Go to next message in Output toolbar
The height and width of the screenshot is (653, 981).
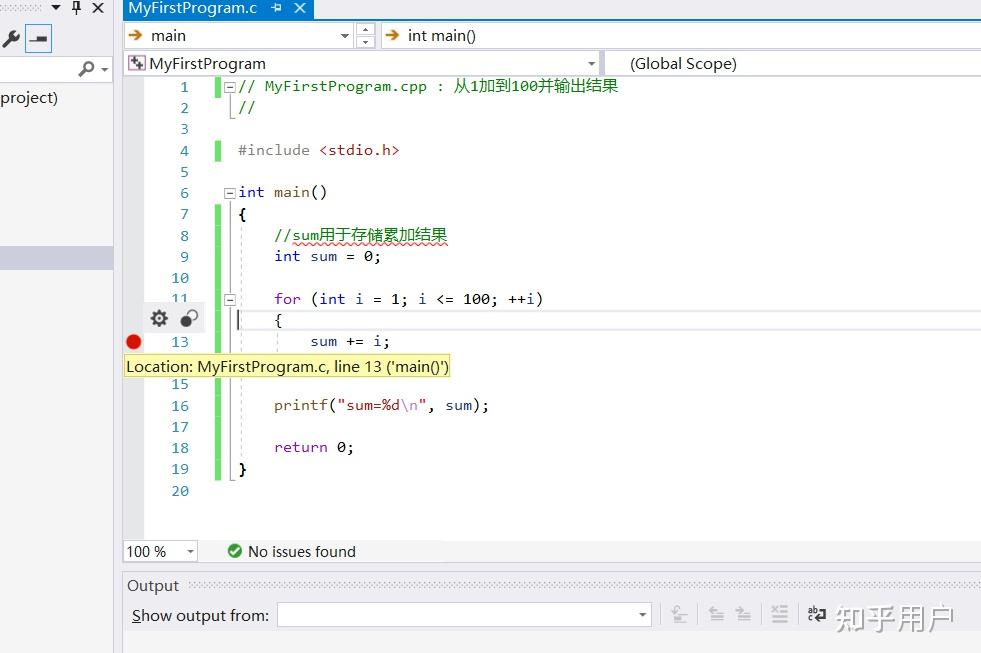(746, 614)
